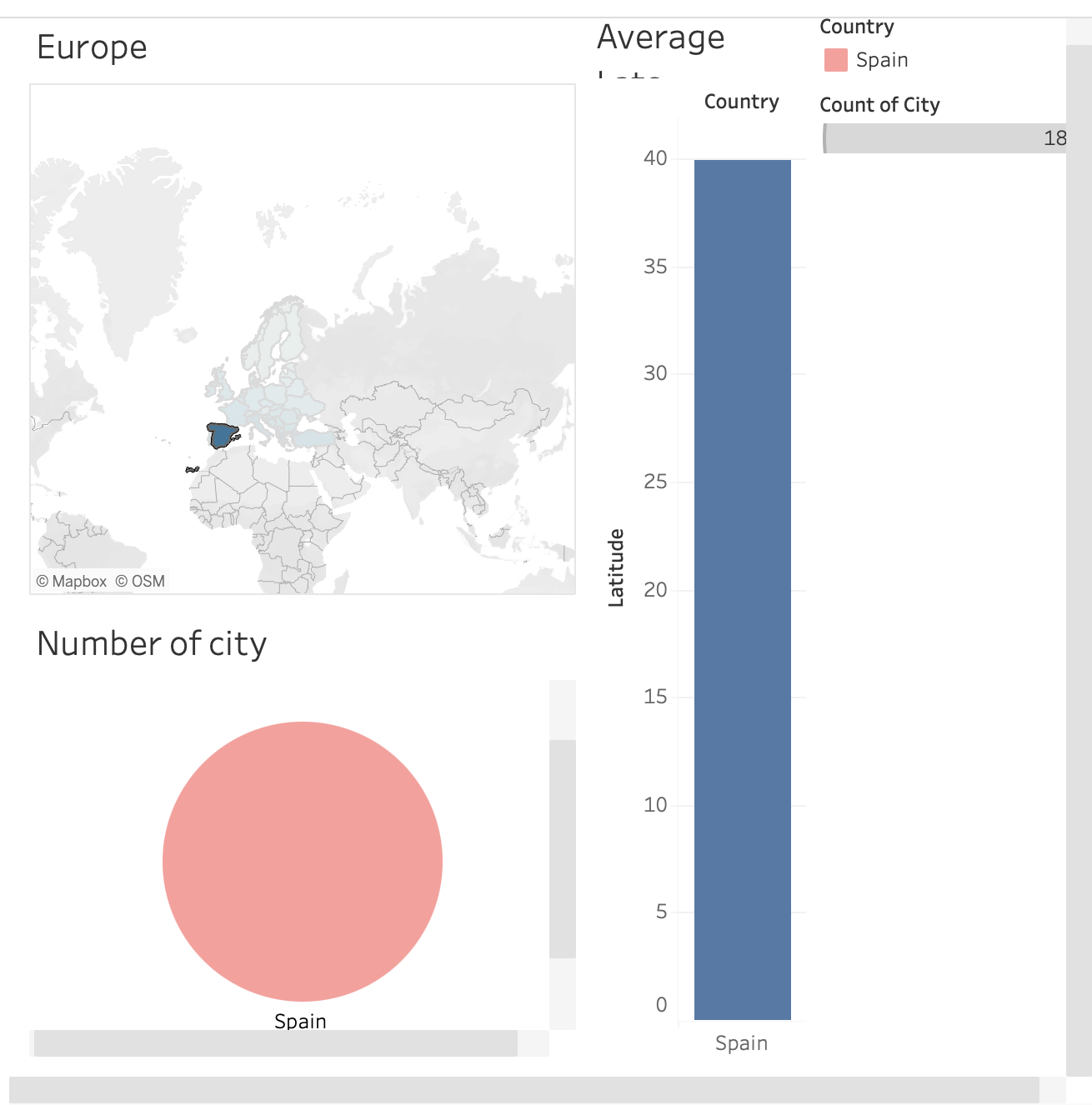The image size is (1092, 1105).
Task: Click the pink Spain circle mark
Action: click(x=302, y=862)
